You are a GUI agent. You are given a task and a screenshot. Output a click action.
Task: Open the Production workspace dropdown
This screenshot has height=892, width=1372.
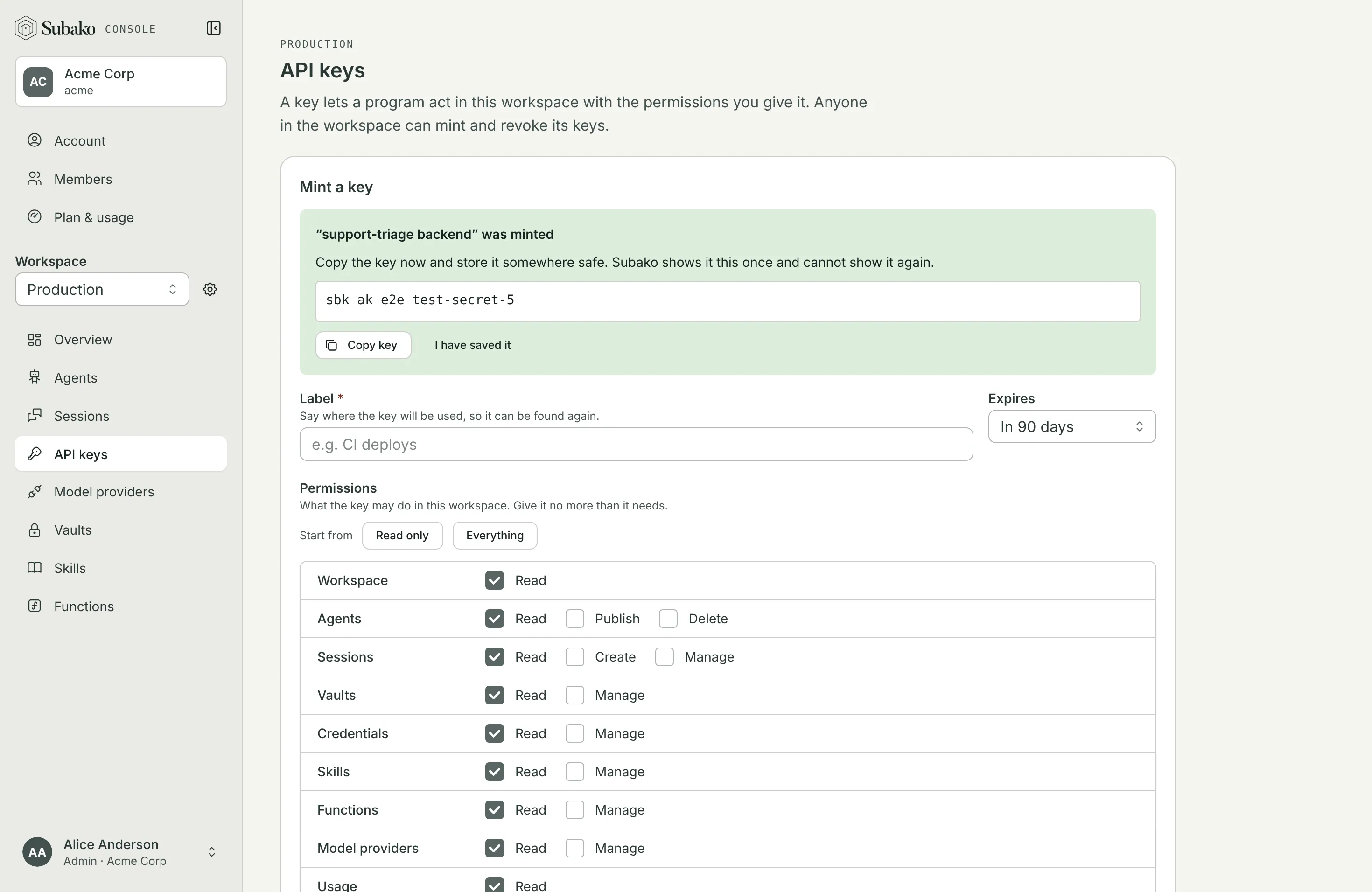(102, 289)
